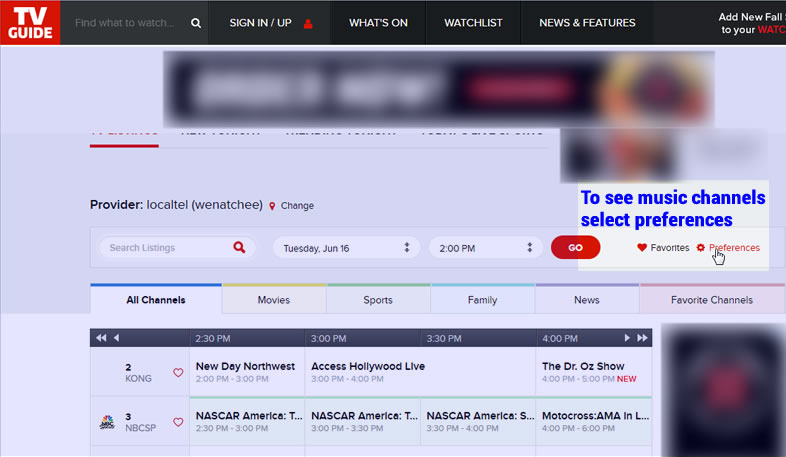The width and height of the screenshot is (786, 457).
Task: Click the TV Guide logo
Action: [x=30, y=23]
